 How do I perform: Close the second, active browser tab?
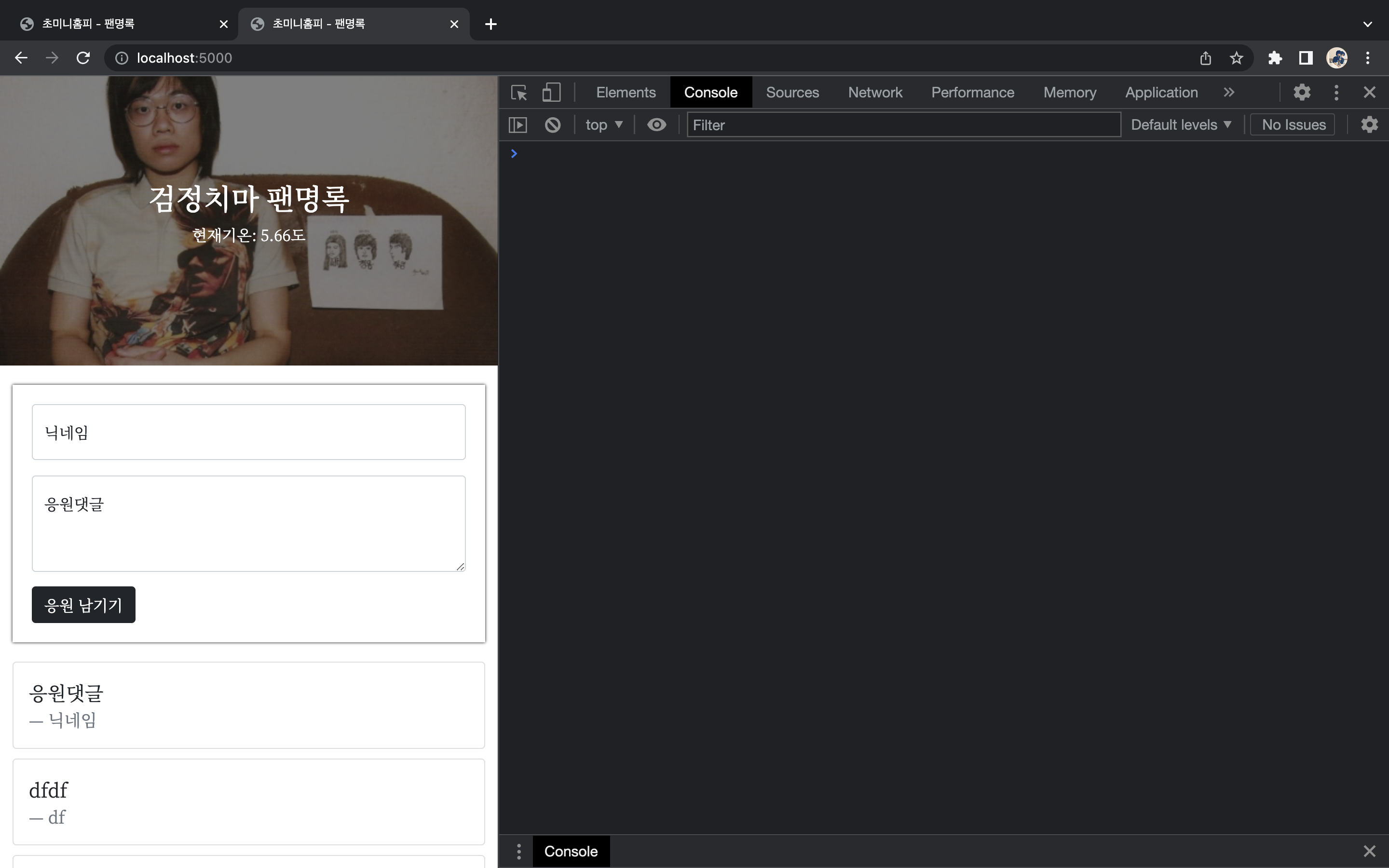coord(454,24)
